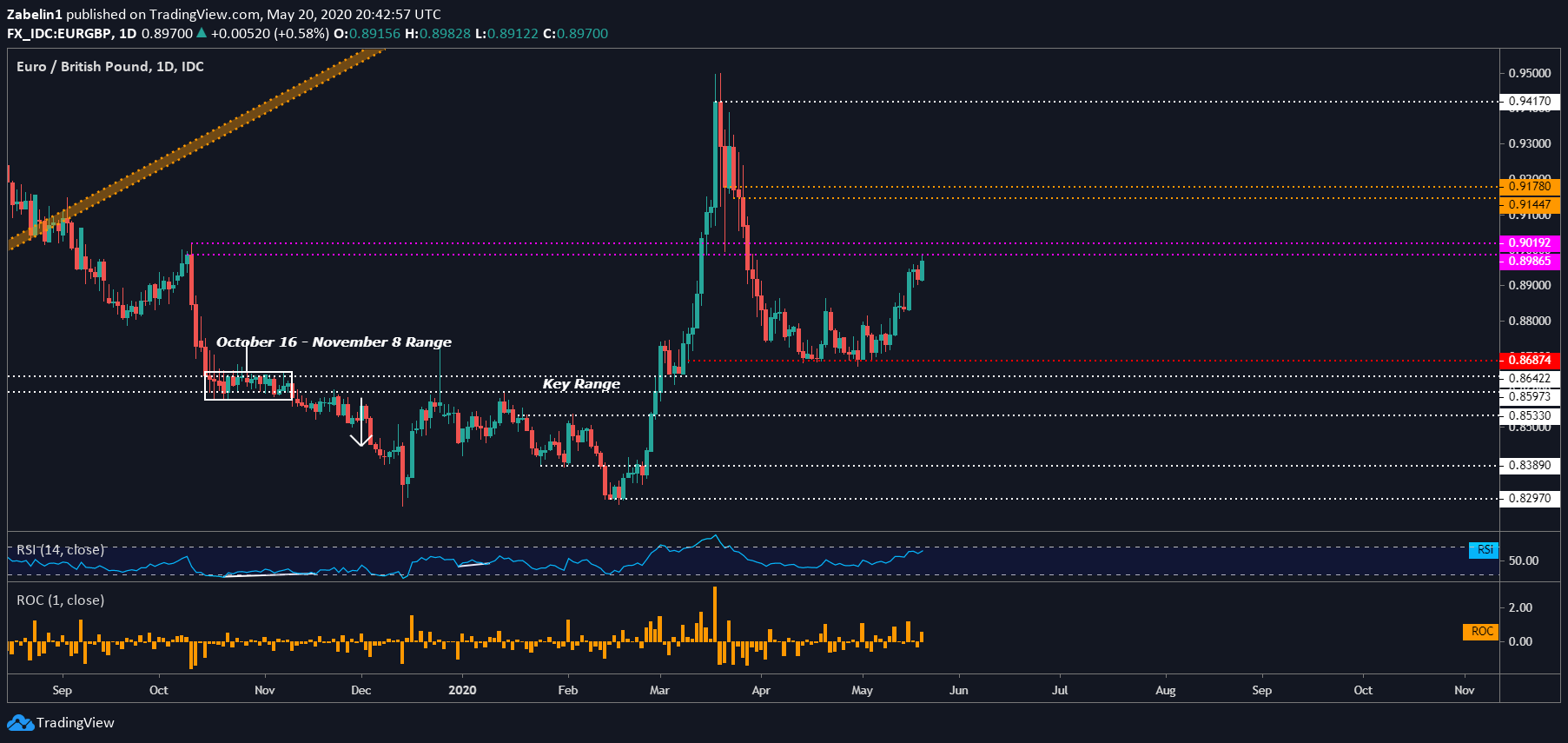This screenshot has width=1568, height=743.
Task: Click the Euro / British Pound chart title
Action: point(110,67)
